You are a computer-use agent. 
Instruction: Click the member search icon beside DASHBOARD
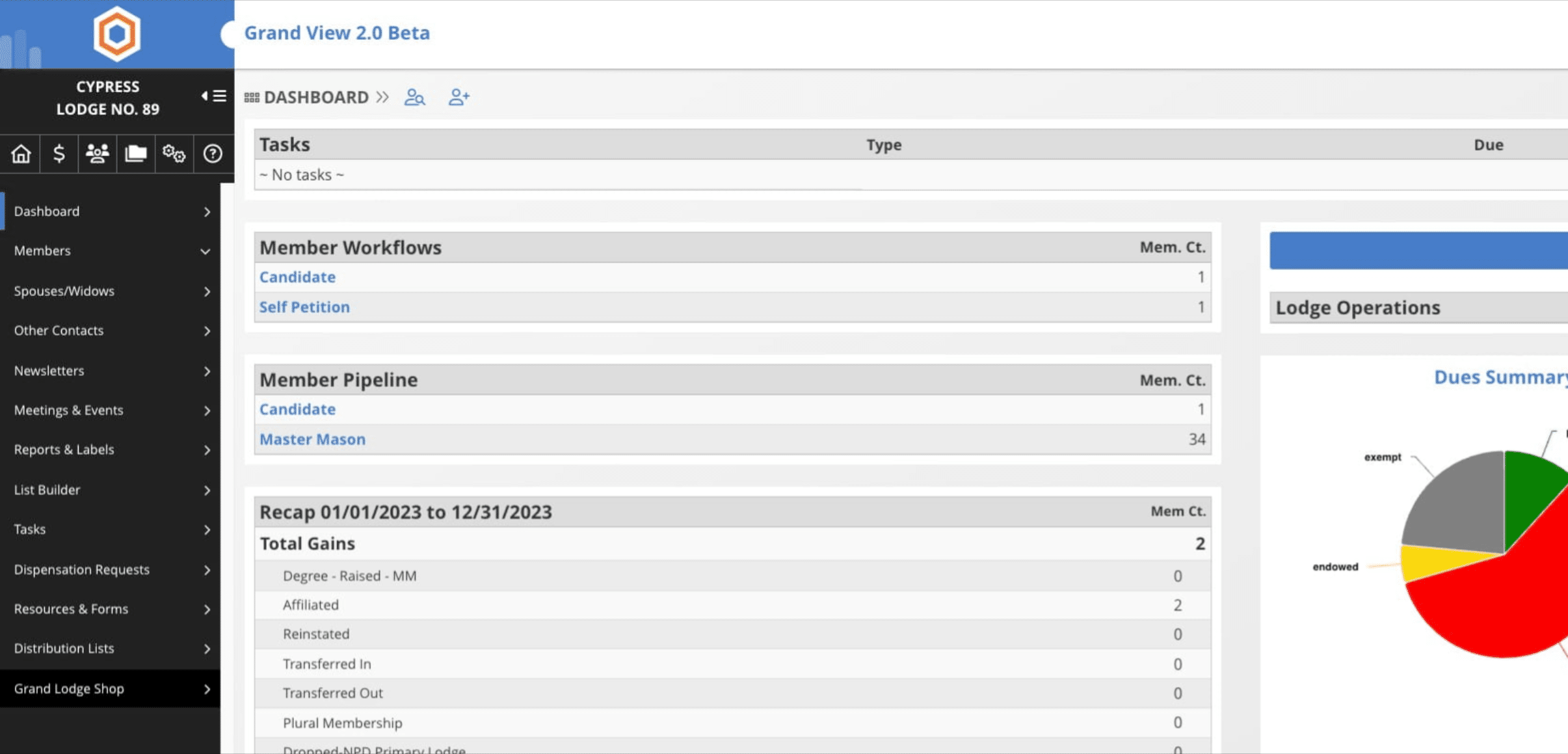[415, 98]
